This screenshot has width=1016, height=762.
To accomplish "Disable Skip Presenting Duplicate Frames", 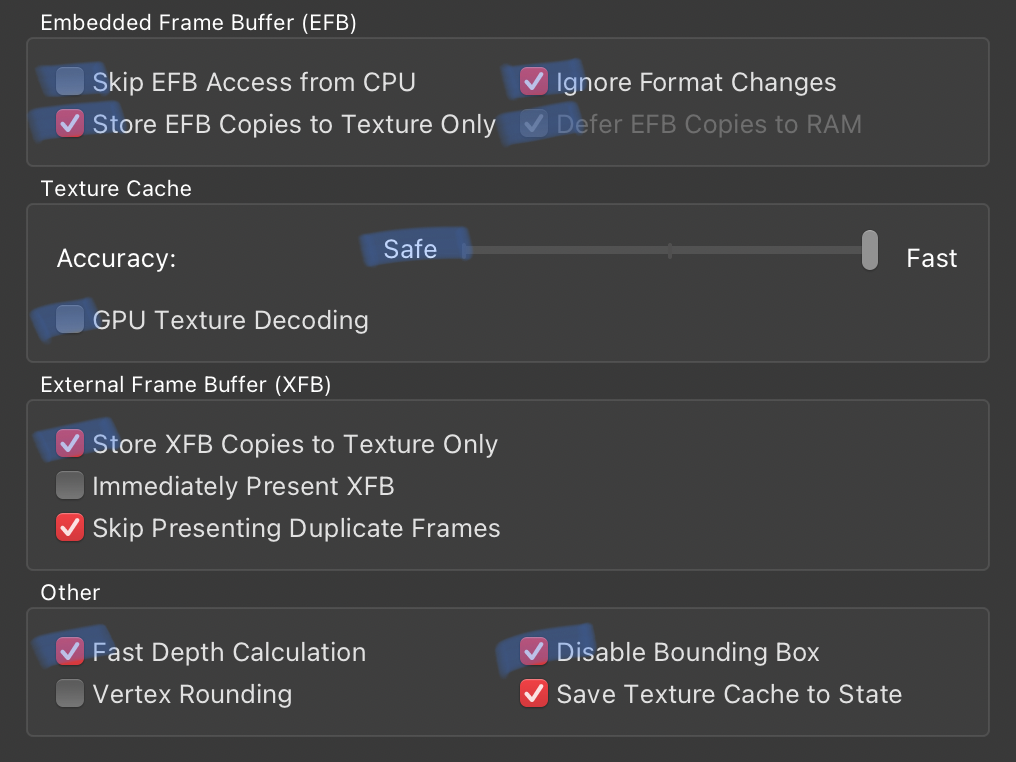I will (x=70, y=528).
